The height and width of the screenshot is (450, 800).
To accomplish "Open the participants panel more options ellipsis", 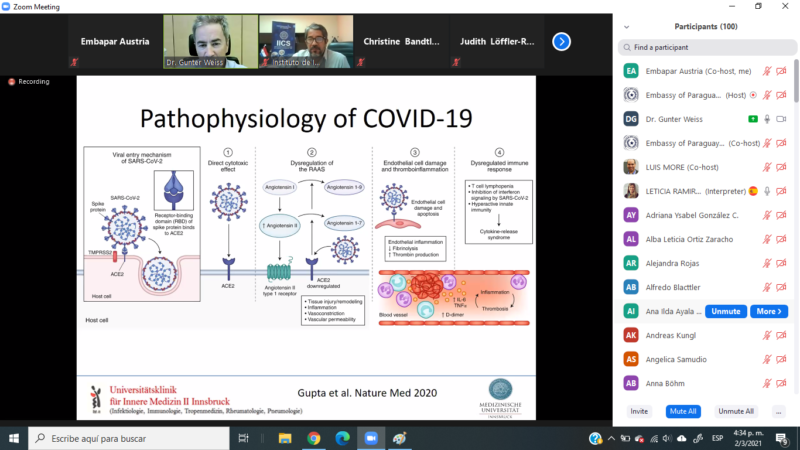I will coord(778,411).
